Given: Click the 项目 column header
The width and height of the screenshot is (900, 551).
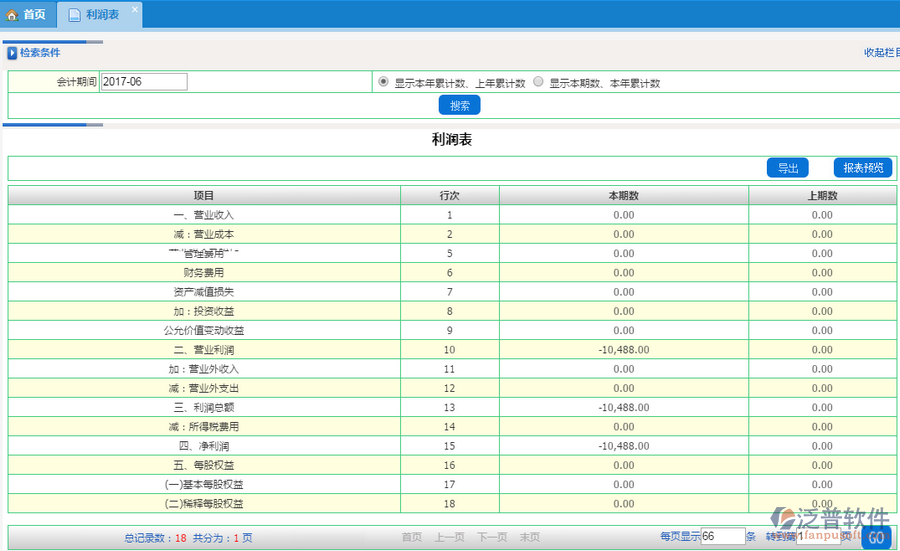Looking at the screenshot, I should coord(204,195).
